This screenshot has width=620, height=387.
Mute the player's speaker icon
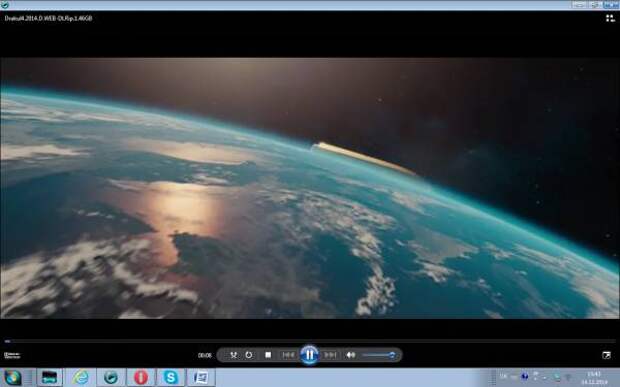(351, 355)
